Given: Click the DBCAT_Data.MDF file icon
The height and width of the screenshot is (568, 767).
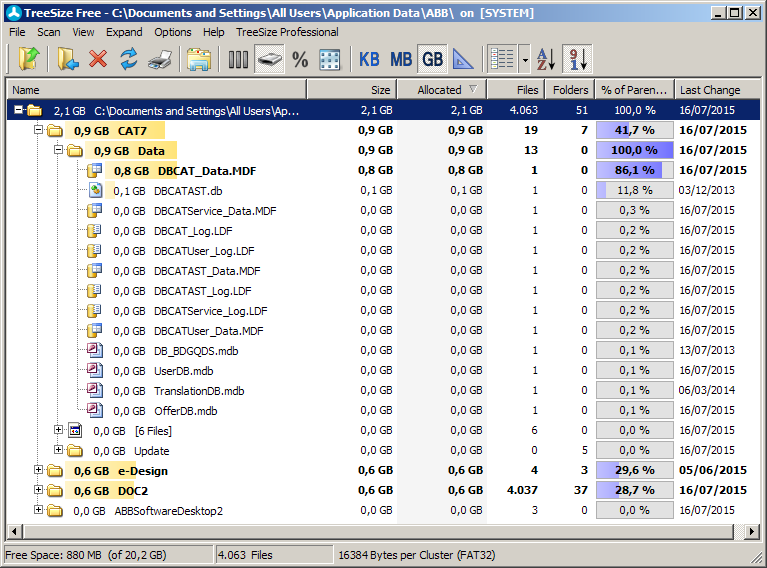Looking at the screenshot, I should (94, 170).
